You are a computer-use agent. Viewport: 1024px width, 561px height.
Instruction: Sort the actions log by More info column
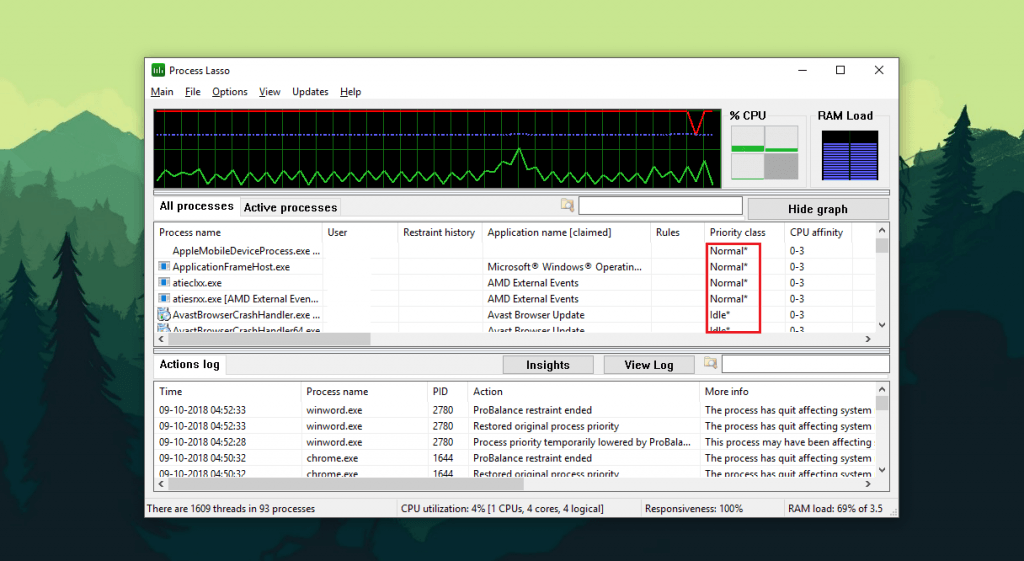point(787,392)
